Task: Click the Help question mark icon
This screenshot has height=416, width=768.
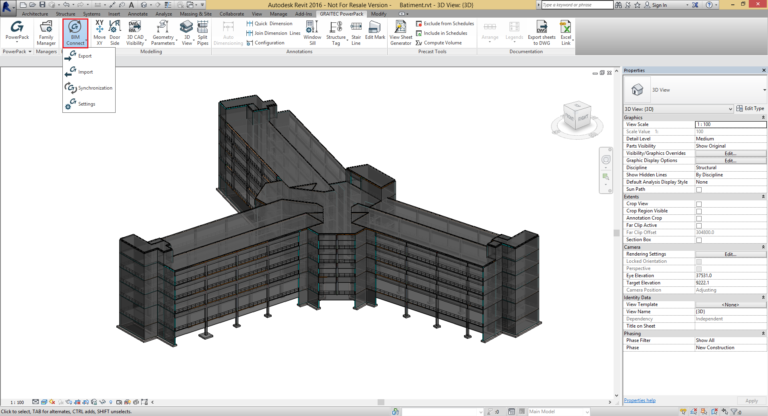Action: (709, 4)
